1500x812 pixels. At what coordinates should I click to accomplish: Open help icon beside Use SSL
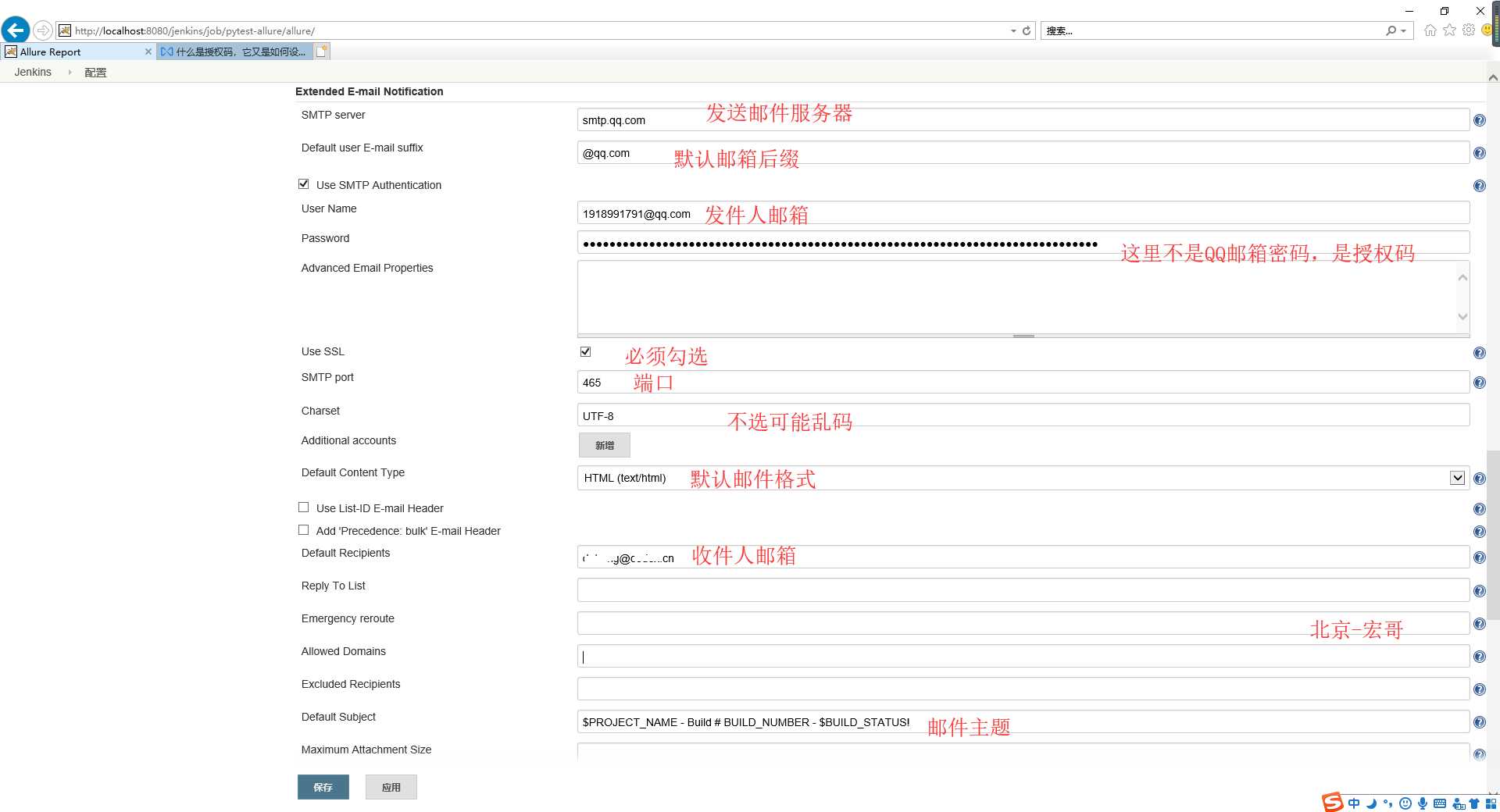[1479, 353]
